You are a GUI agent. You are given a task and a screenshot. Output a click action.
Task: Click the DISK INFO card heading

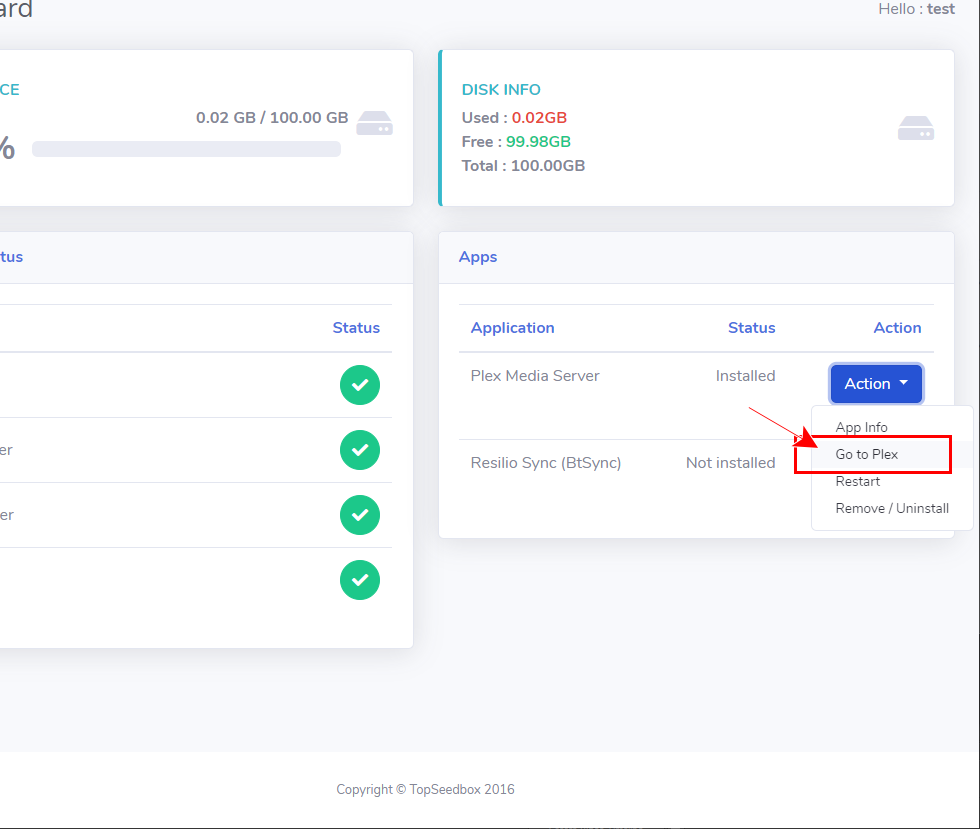pos(501,90)
